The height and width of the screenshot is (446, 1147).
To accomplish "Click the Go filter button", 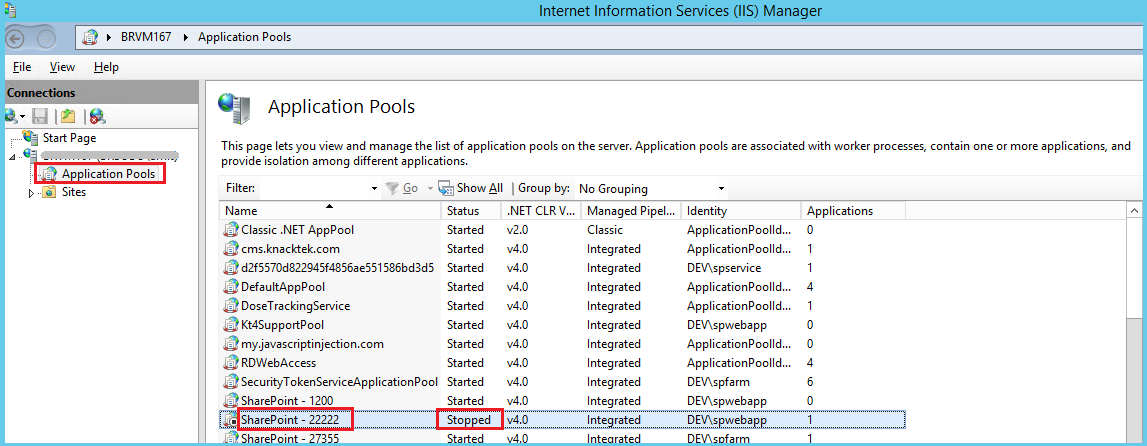I will (x=403, y=188).
